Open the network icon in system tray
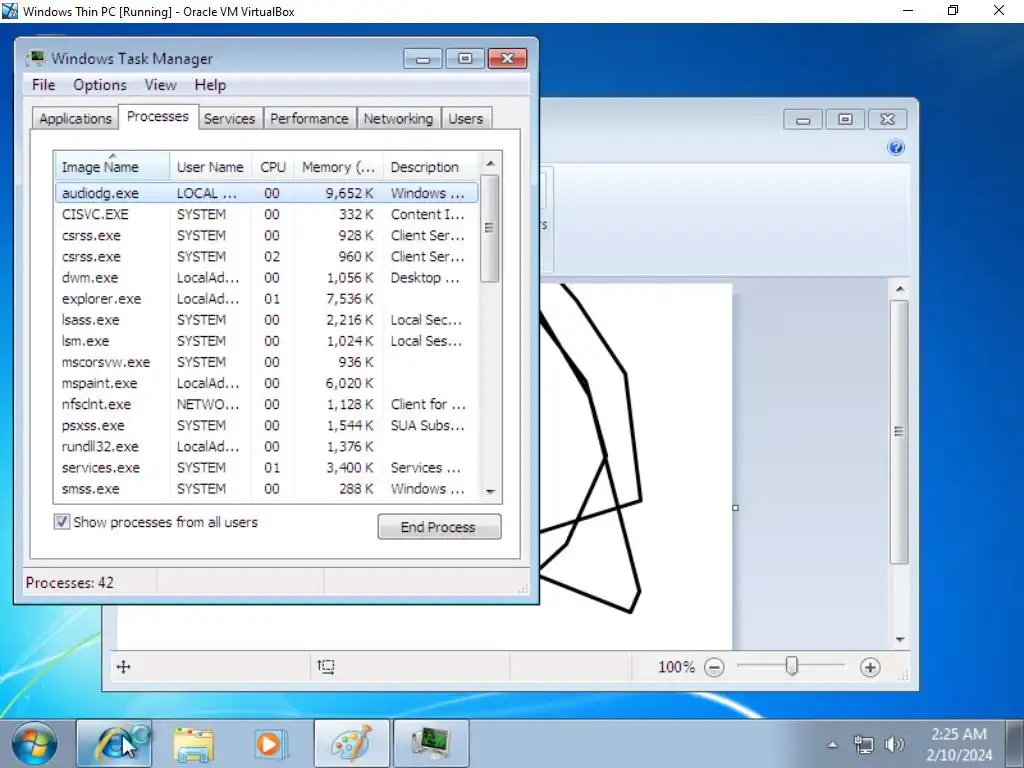 coord(863,744)
